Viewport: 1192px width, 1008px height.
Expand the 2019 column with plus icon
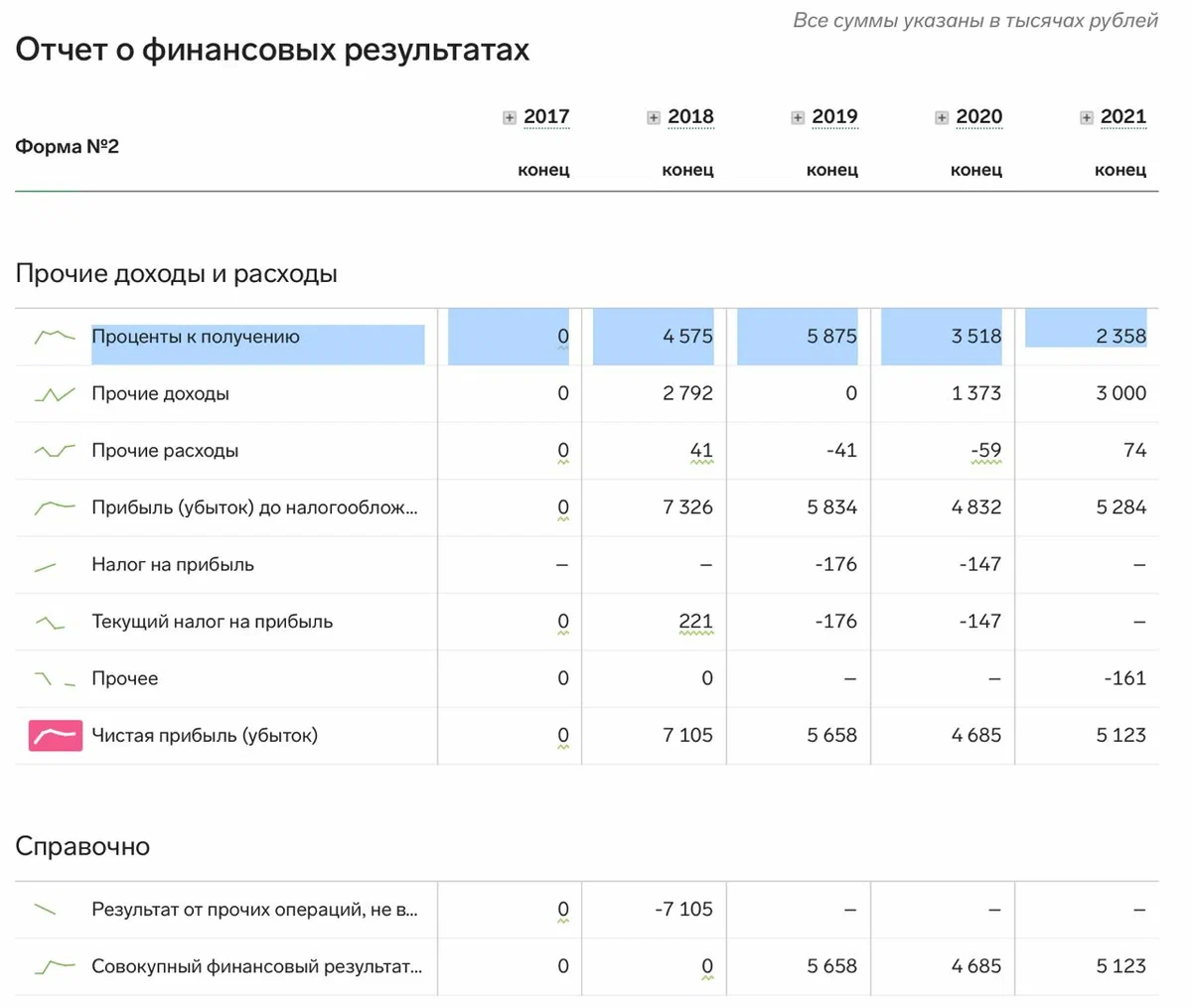pyautogui.click(x=798, y=118)
